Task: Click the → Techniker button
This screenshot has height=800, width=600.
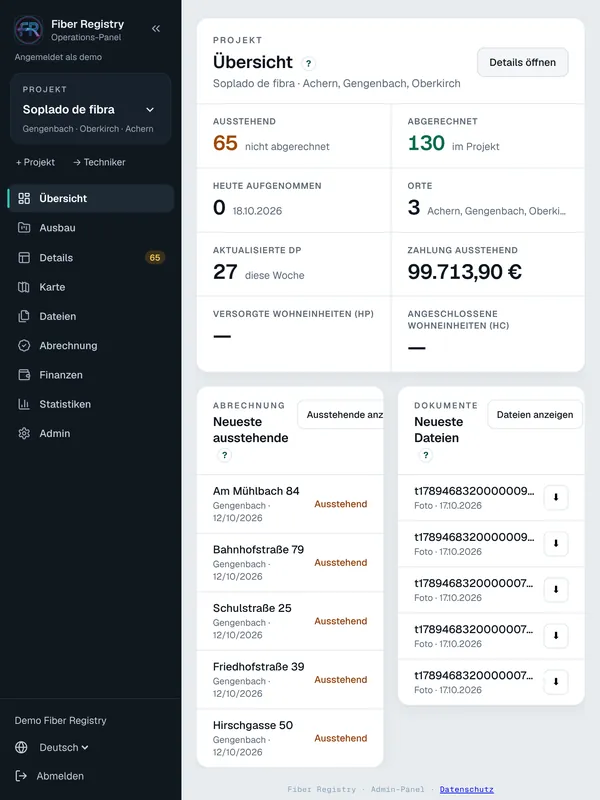Action: (x=99, y=162)
